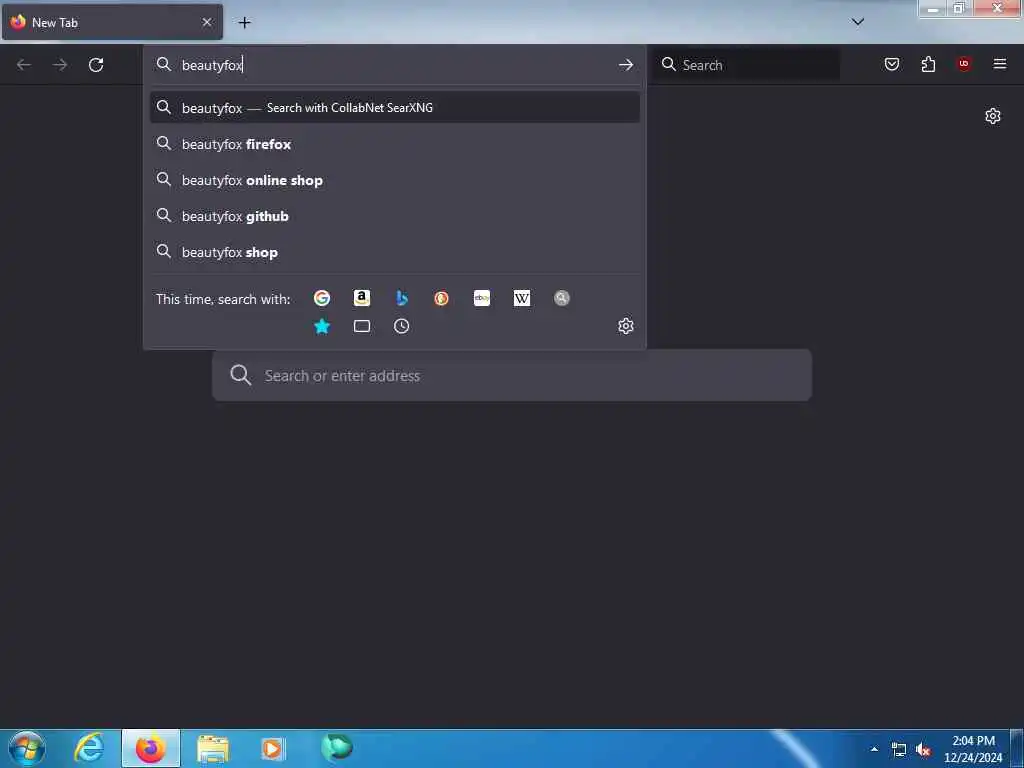The image size is (1024, 768).
Task: Click the address bar containing beautyfox
Action: [394, 65]
